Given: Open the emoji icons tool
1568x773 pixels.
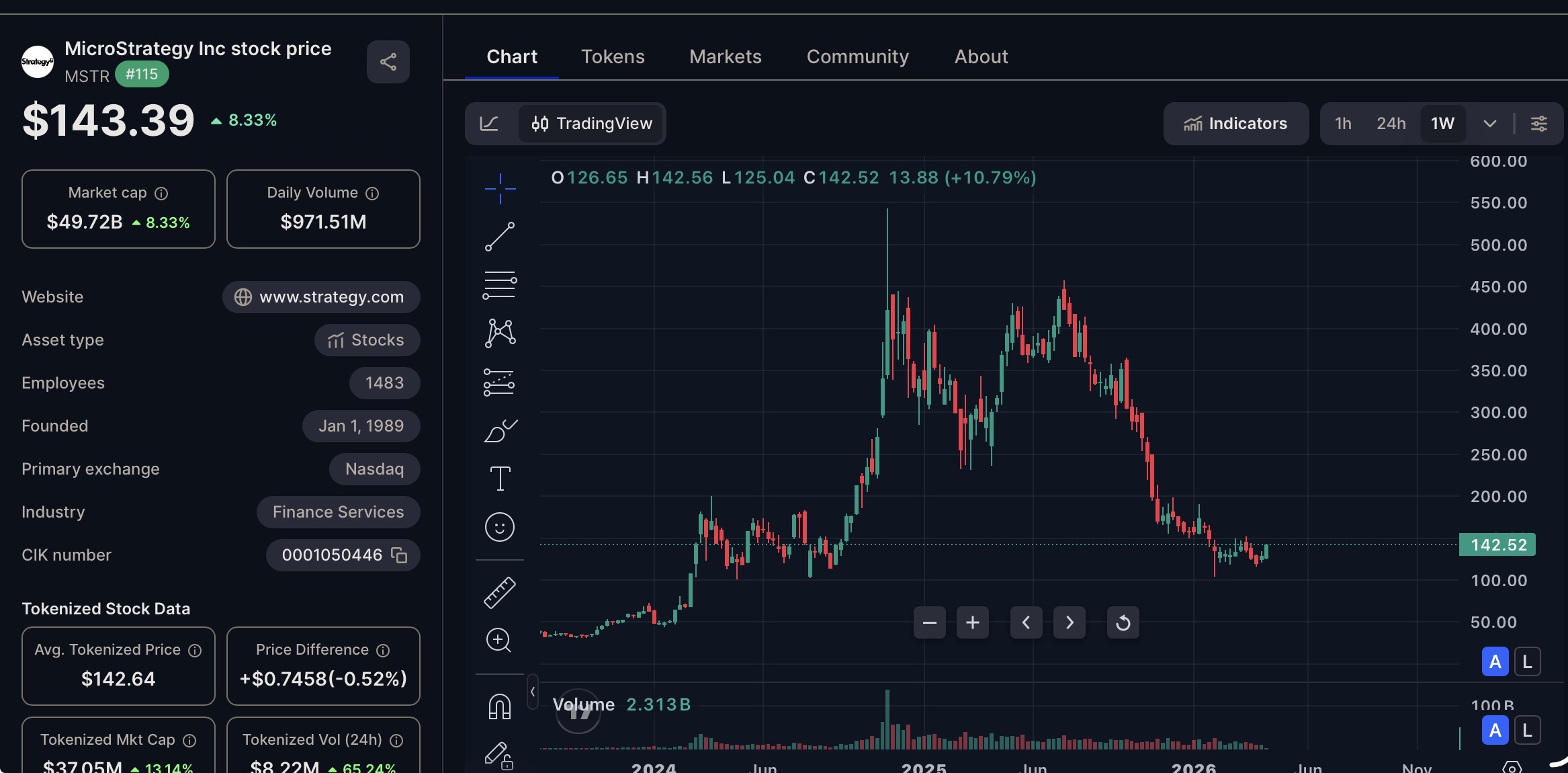Looking at the screenshot, I should (x=500, y=527).
